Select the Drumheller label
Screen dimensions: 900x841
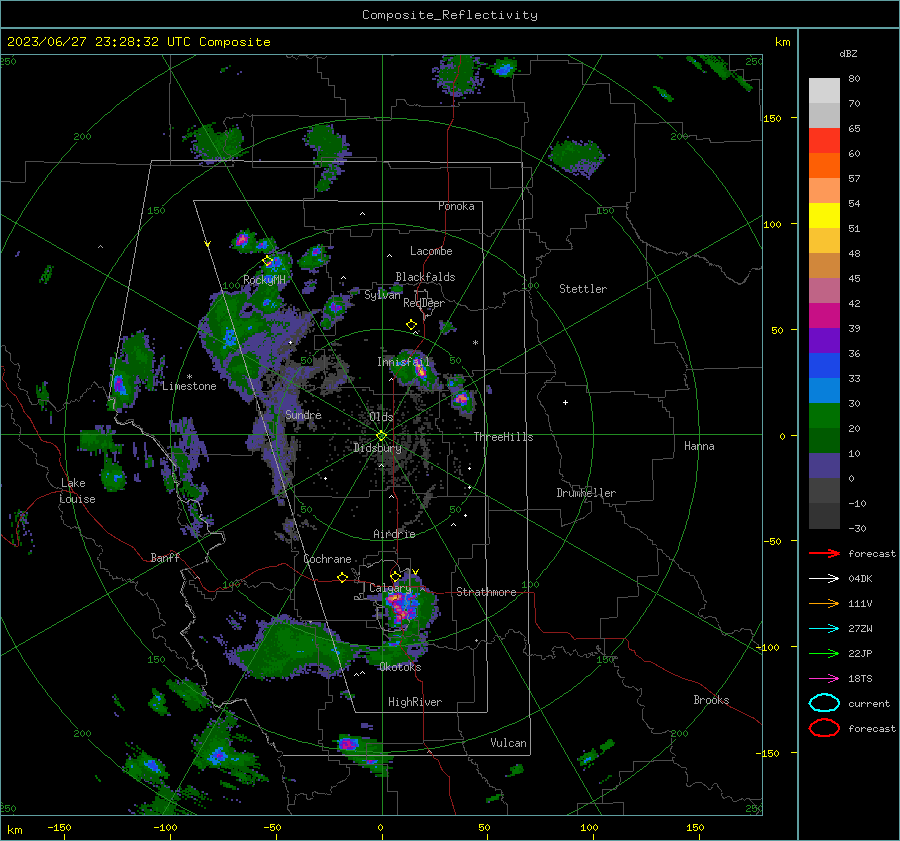click(586, 493)
